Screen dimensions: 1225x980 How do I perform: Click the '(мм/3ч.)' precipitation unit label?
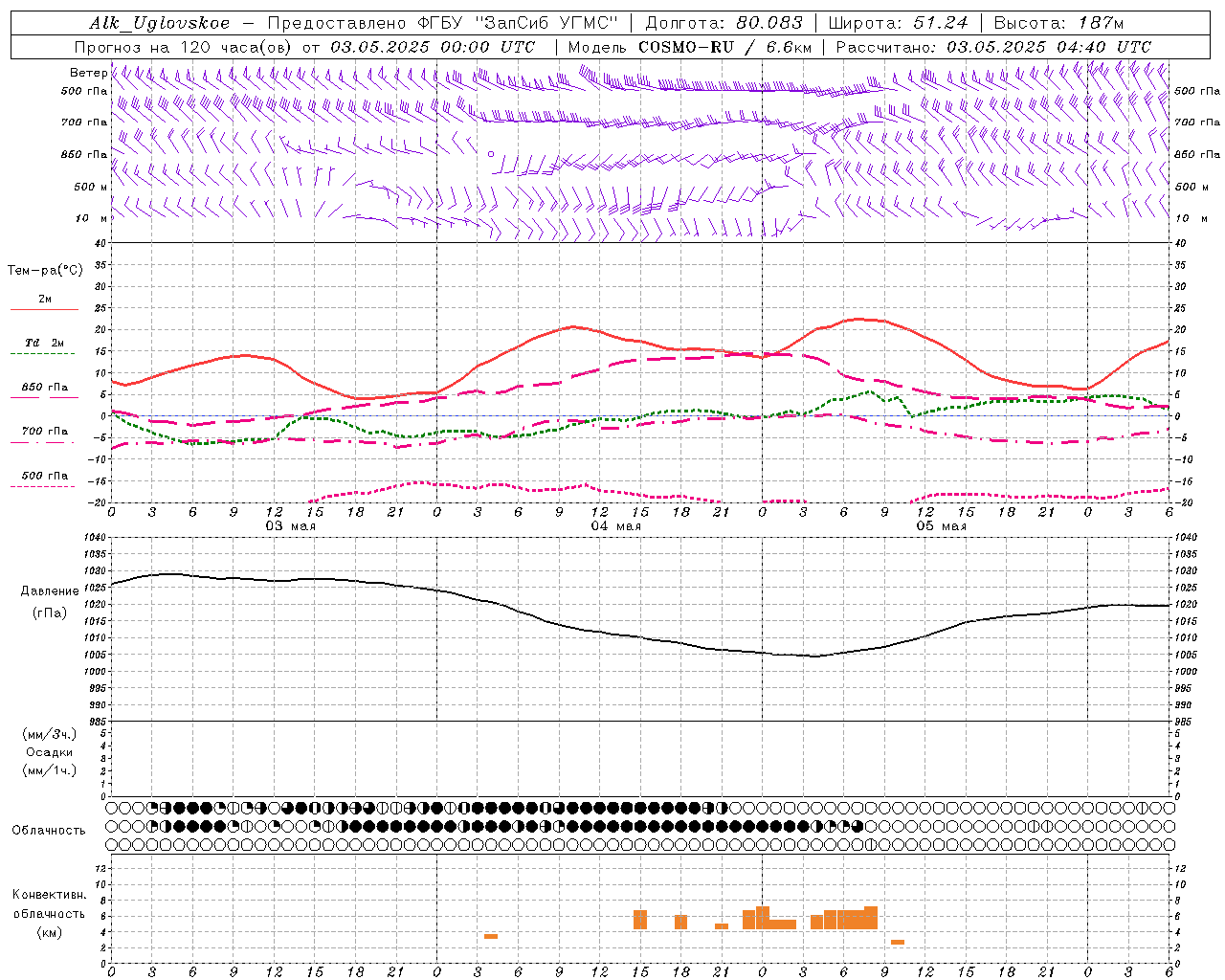(x=50, y=735)
